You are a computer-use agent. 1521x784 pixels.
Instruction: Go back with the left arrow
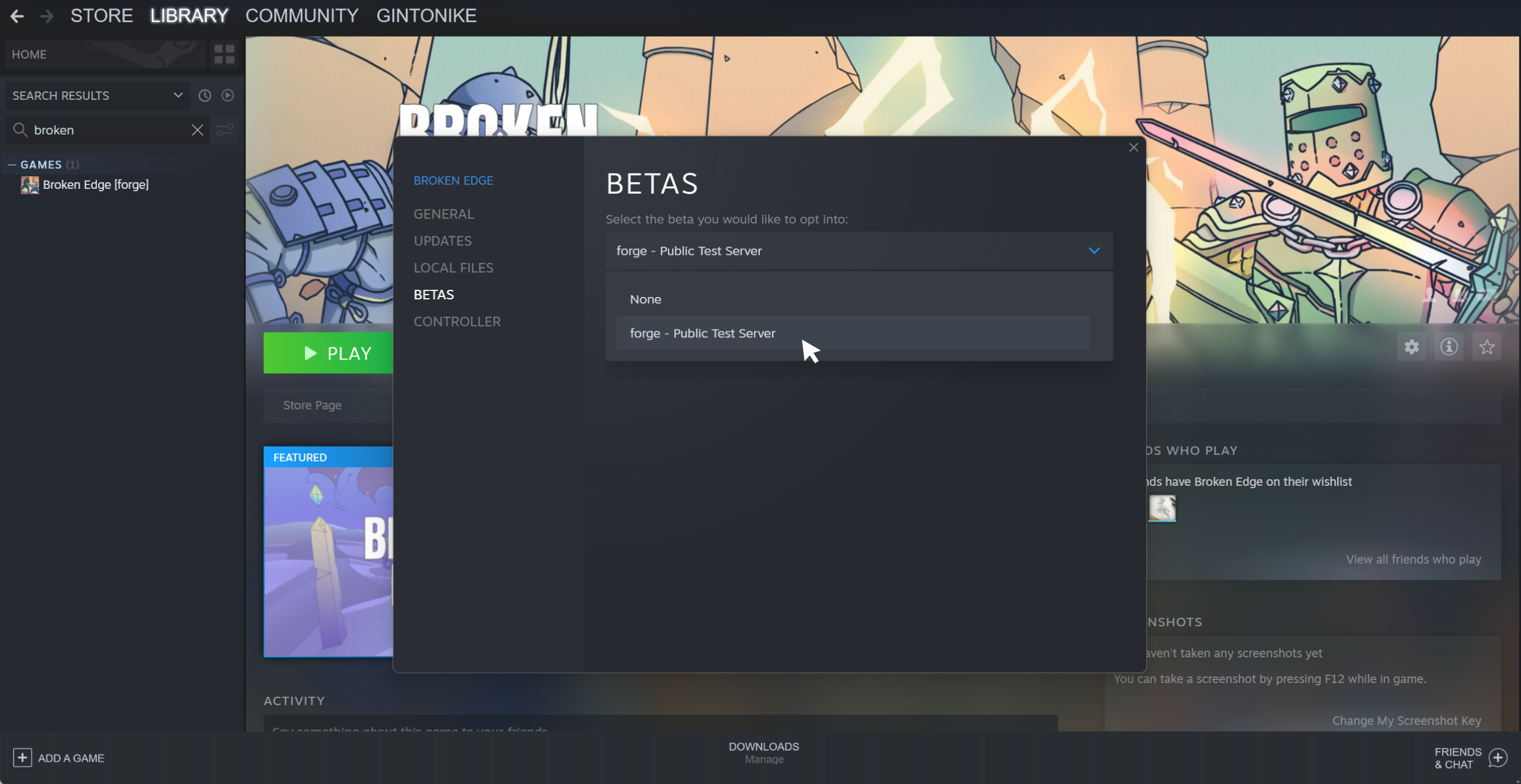17,16
